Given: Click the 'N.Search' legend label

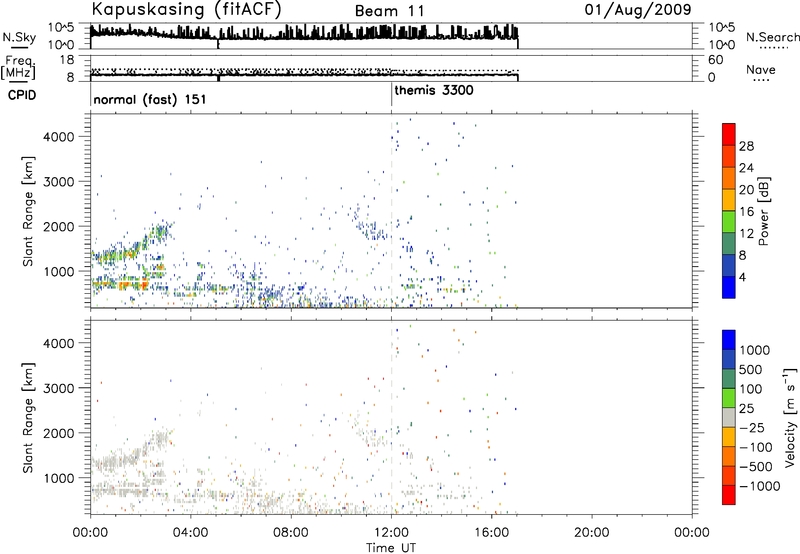Looking at the screenshot, I should tap(772, 37).
